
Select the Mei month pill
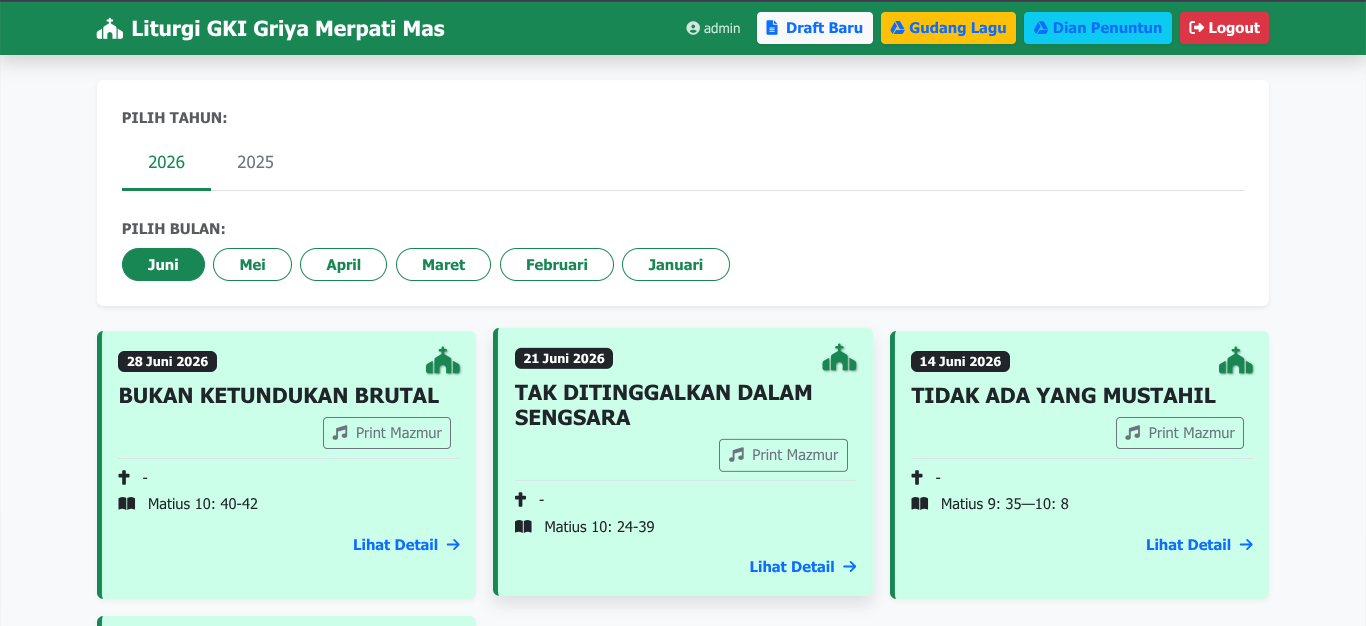tap(252, 265)
